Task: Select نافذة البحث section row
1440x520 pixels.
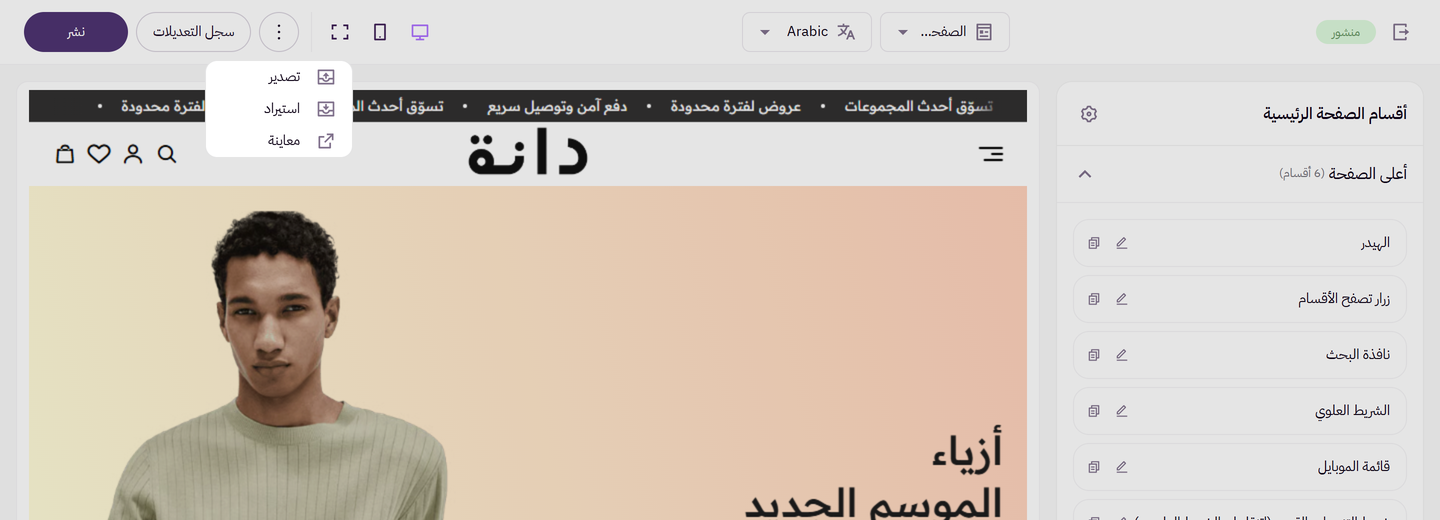Action: point(1240,355)
